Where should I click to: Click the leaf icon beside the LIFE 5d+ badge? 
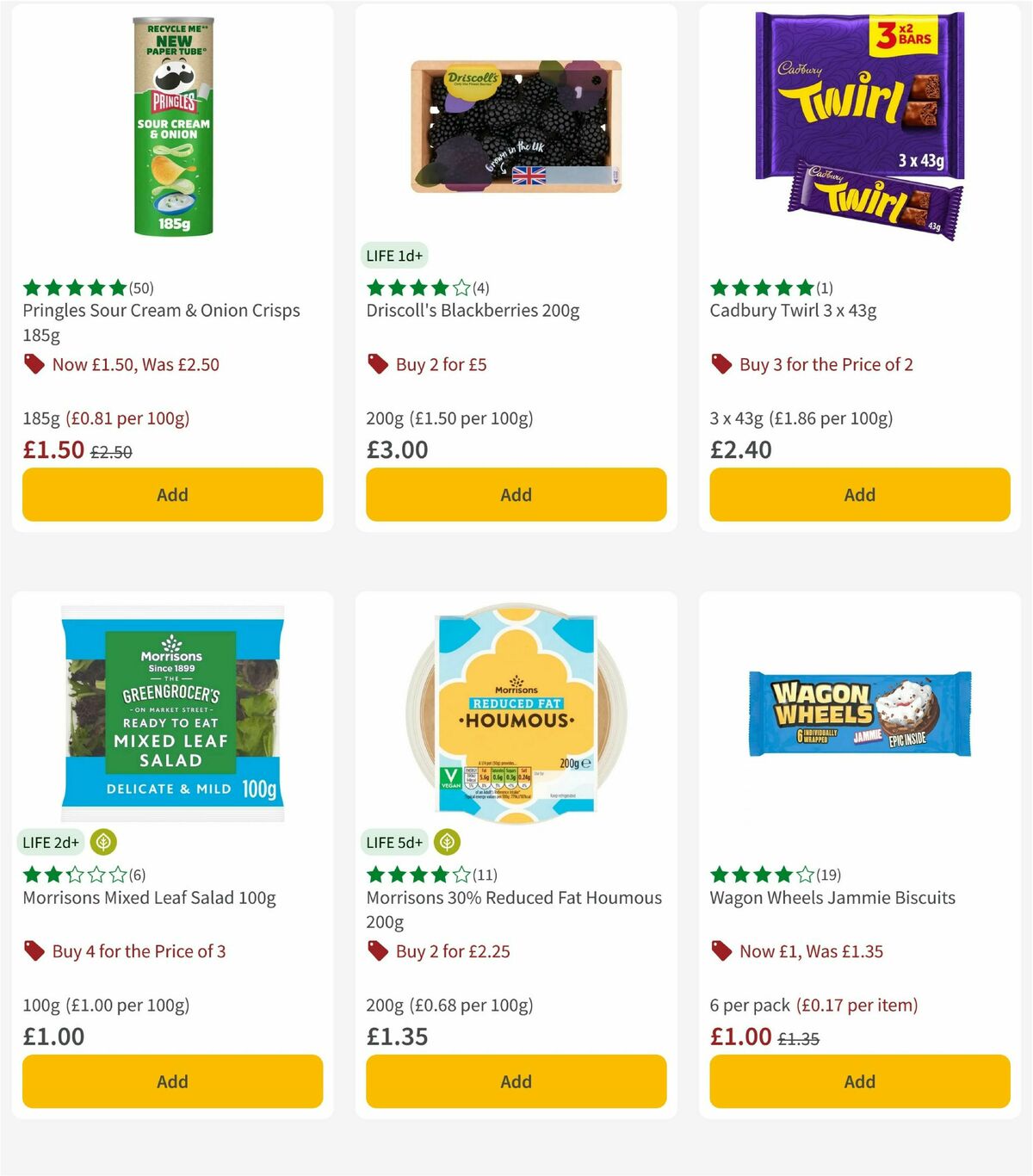[x=448, y=842]
